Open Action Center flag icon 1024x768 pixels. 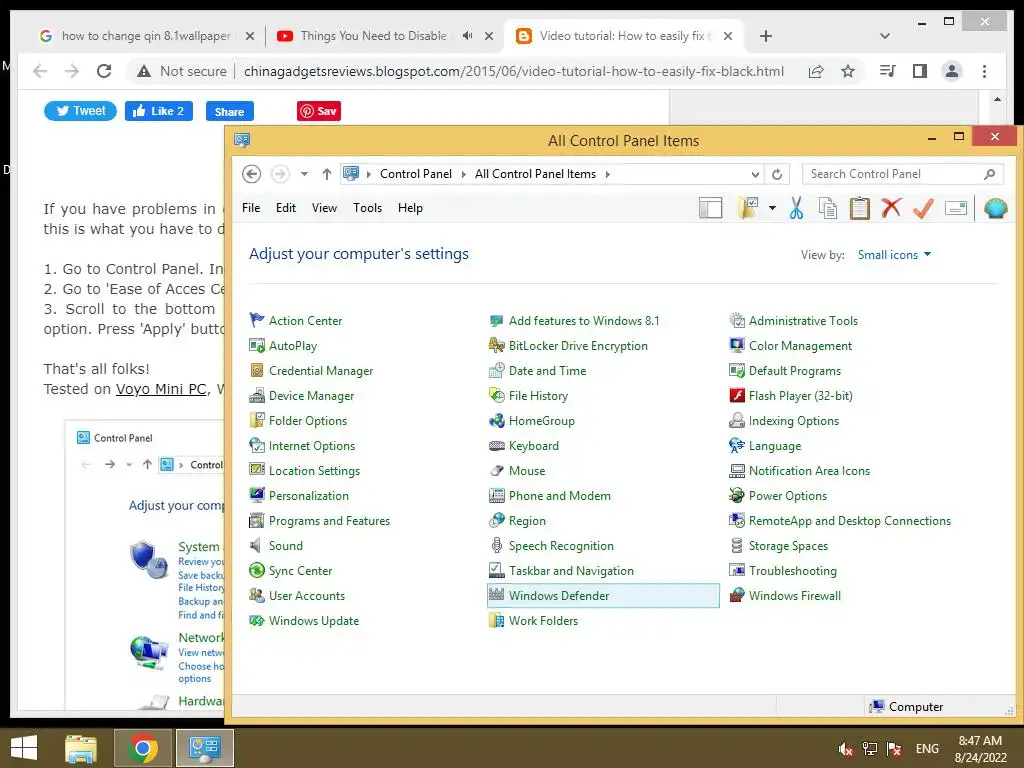257,321
